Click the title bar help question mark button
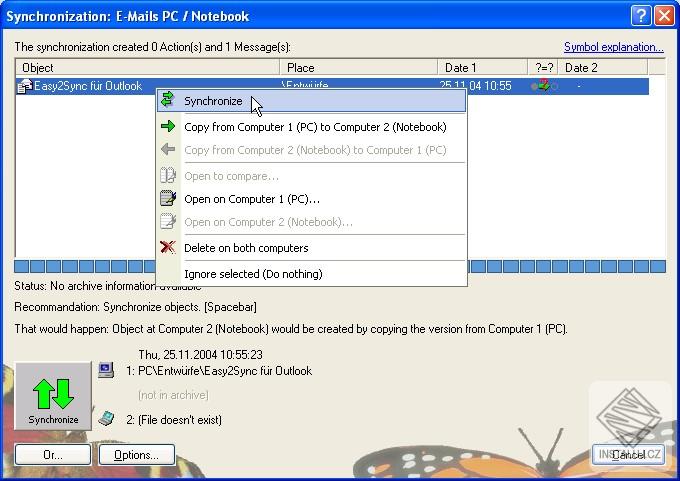Screen dimensions: 680x481 point(641,16)
